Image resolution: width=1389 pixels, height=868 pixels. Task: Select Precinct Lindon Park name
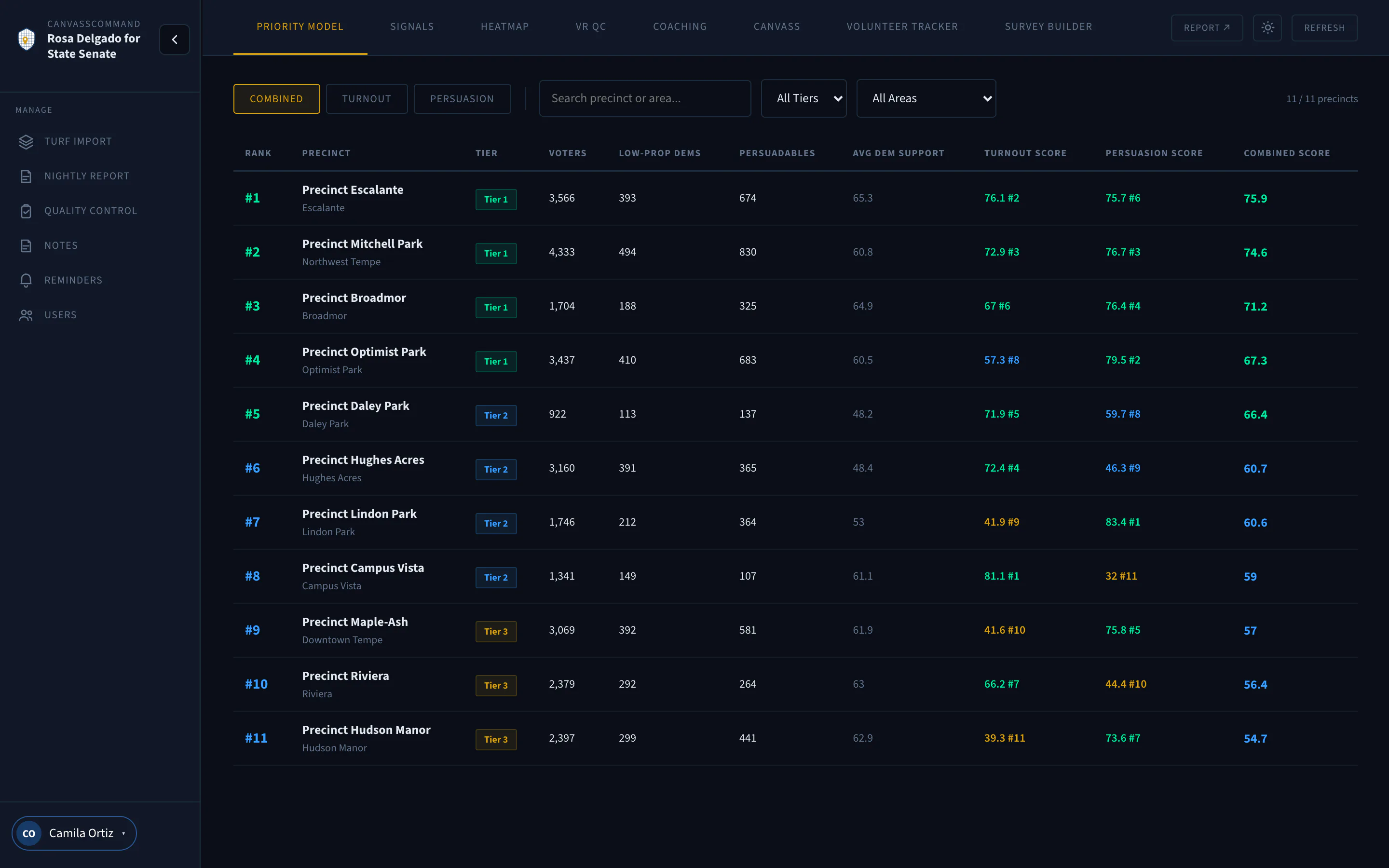(x=359, y=514)
